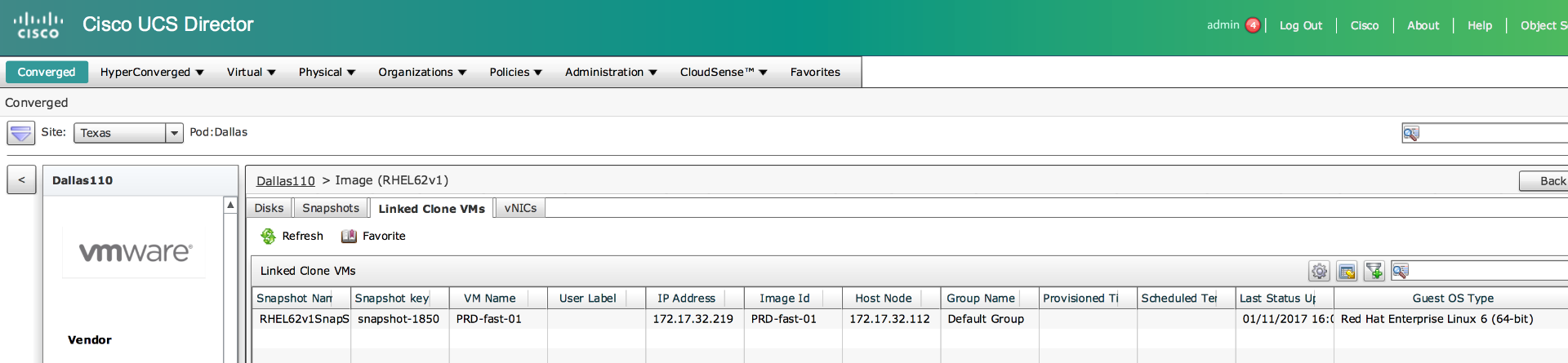1568x363 pixels.
Task: Collapse the Dallas110 side panel
Action: pos(21,180)
